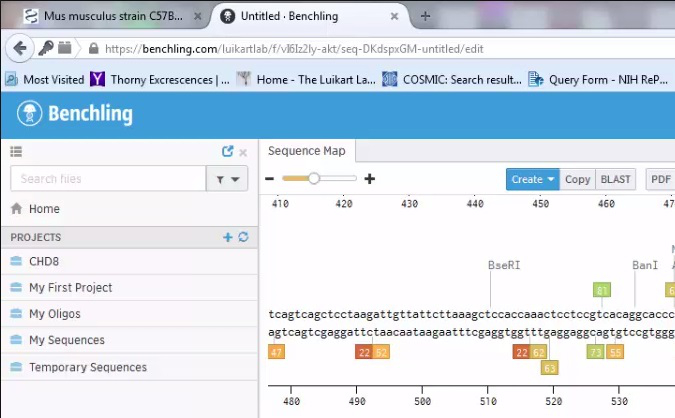675x418 pixels.
Task: Adjust the sequence zoom slider handle
Action: 314,178
